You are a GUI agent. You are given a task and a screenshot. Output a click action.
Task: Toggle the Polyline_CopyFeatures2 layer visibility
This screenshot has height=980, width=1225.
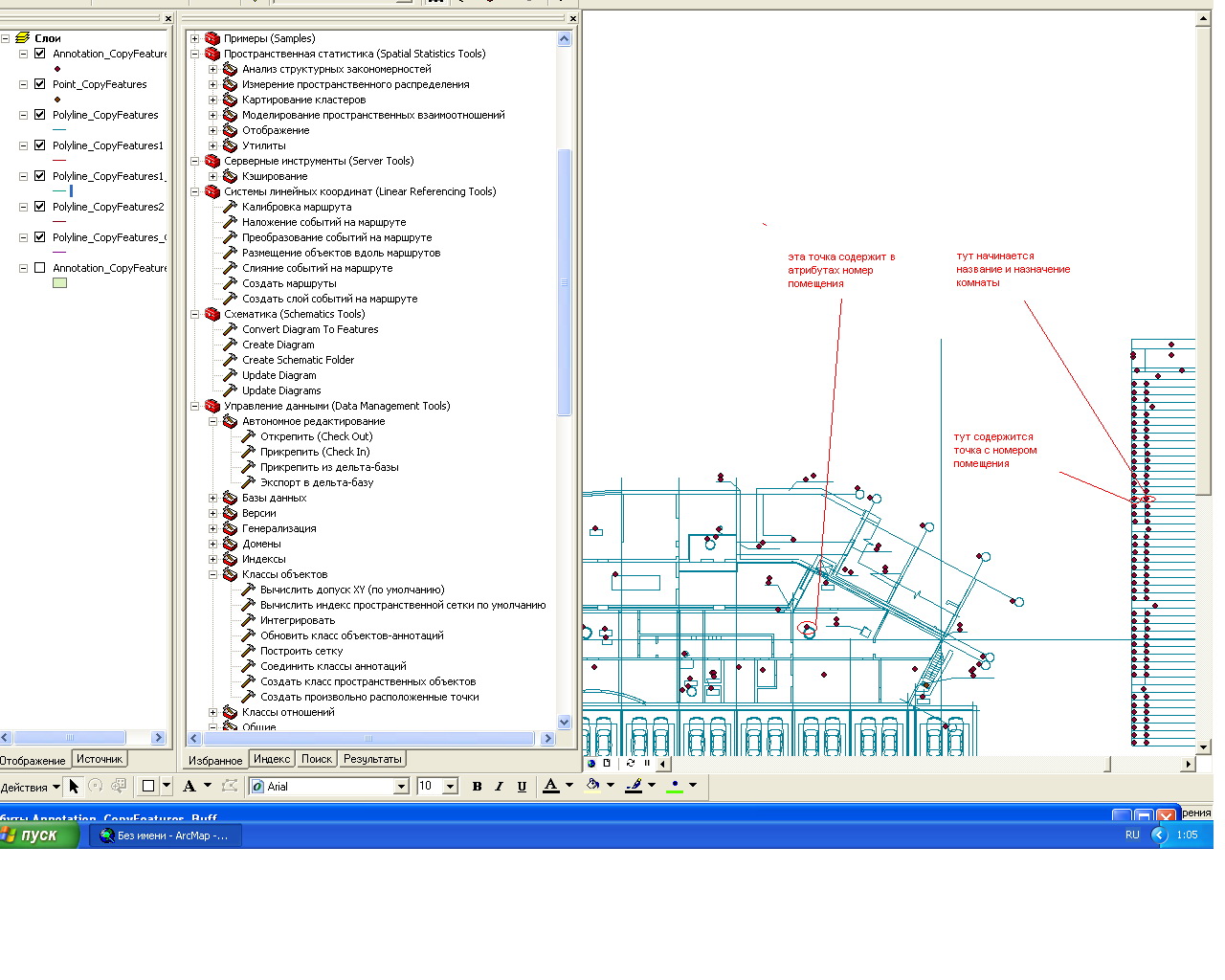point(39,207)
